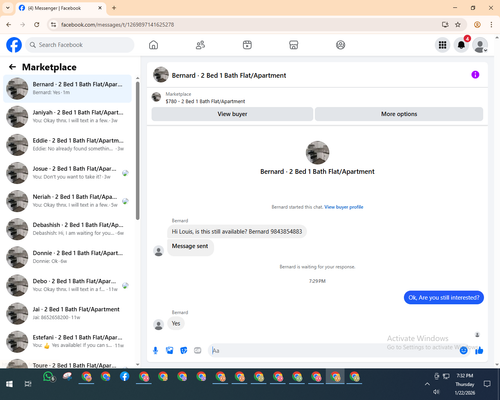The image size is (500, 400).
Task: Open the emoji picker
Action: pyautogui.click(x=463, y=350)
